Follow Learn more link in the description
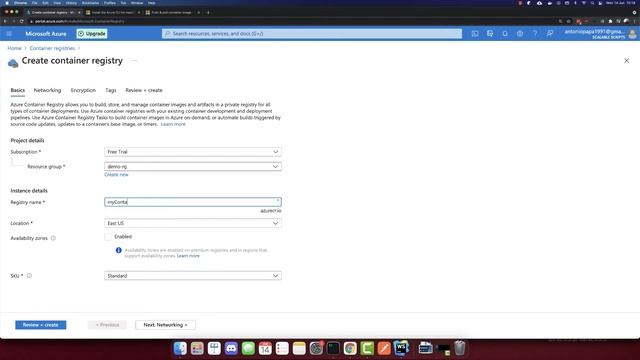 (173, 124)
